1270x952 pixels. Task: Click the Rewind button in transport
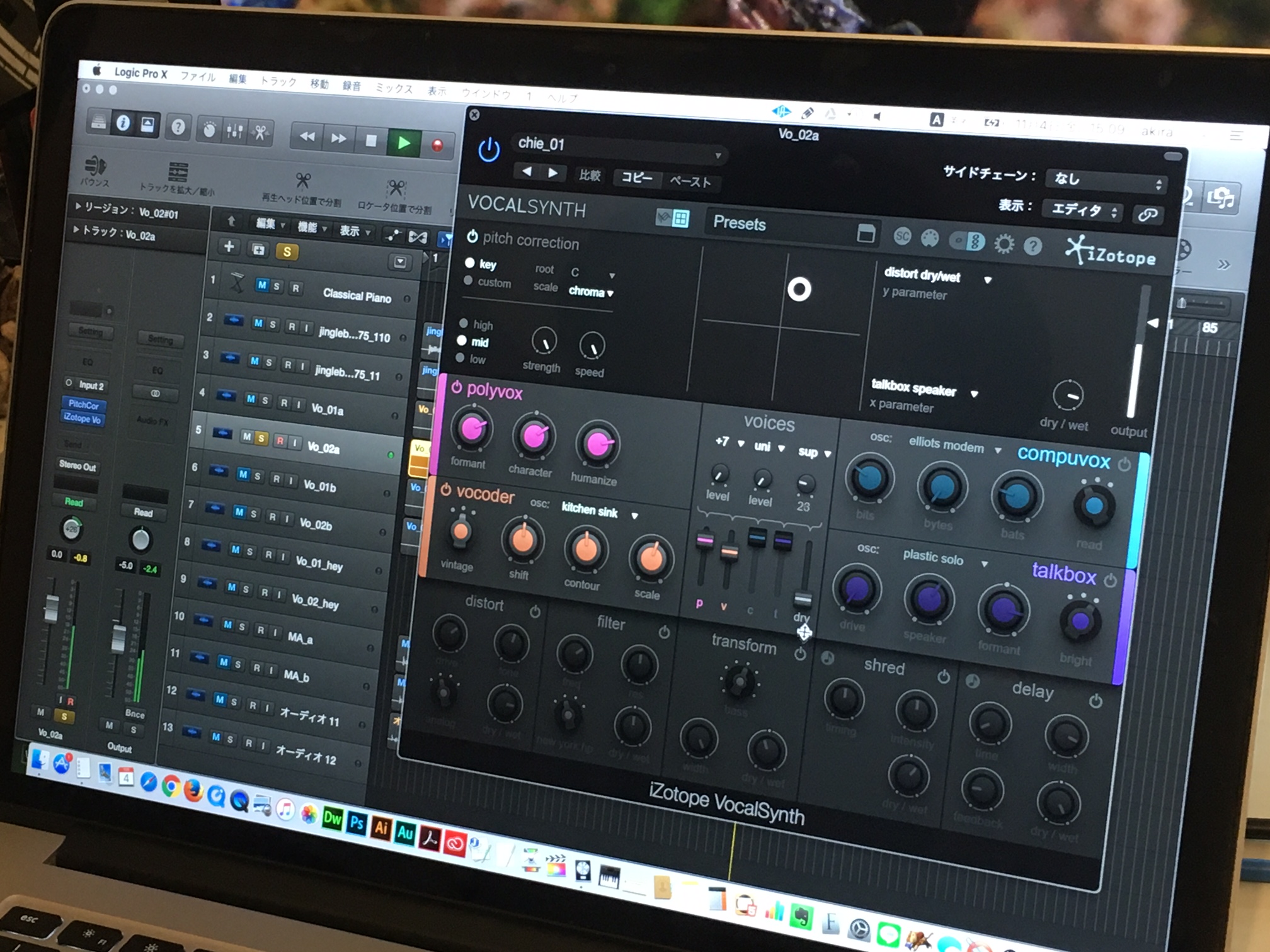[x=307, y=136]
